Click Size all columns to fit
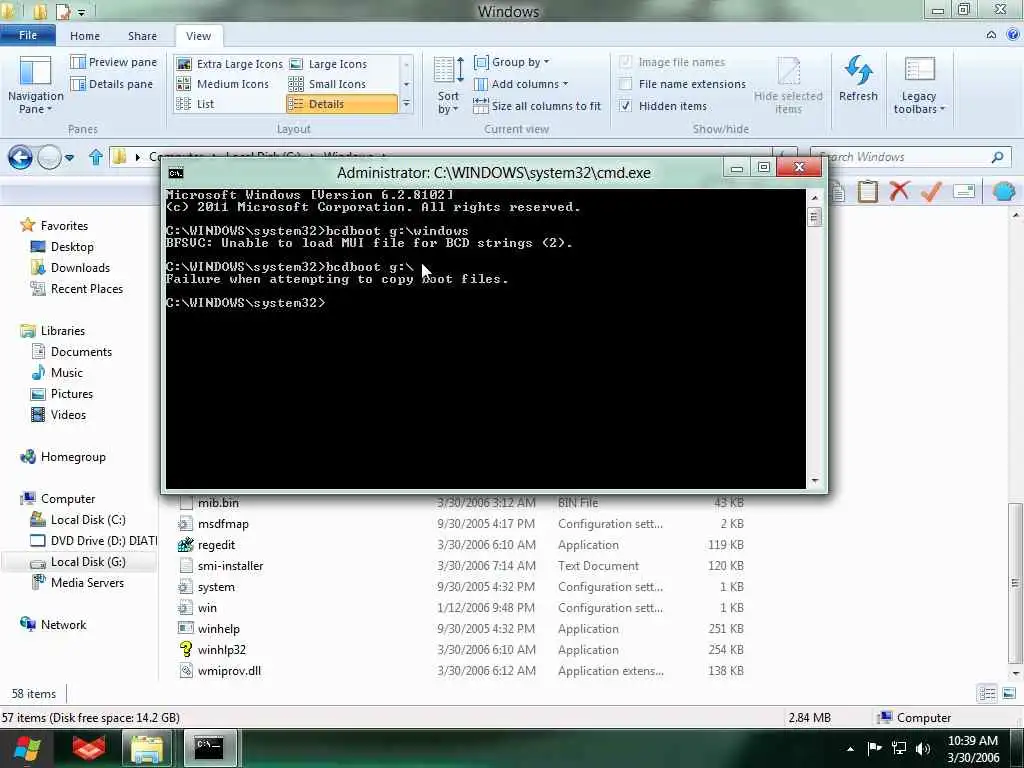Screen dimensions: 1024x768 click(537, 106)
